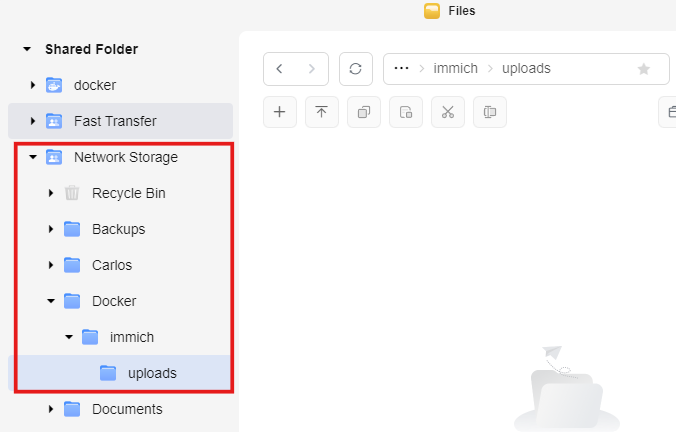Image resolution: width=676 pixels, height=432 pixels.
Task: Click the copy icon in the toolbar
Action: click(363, 112)
